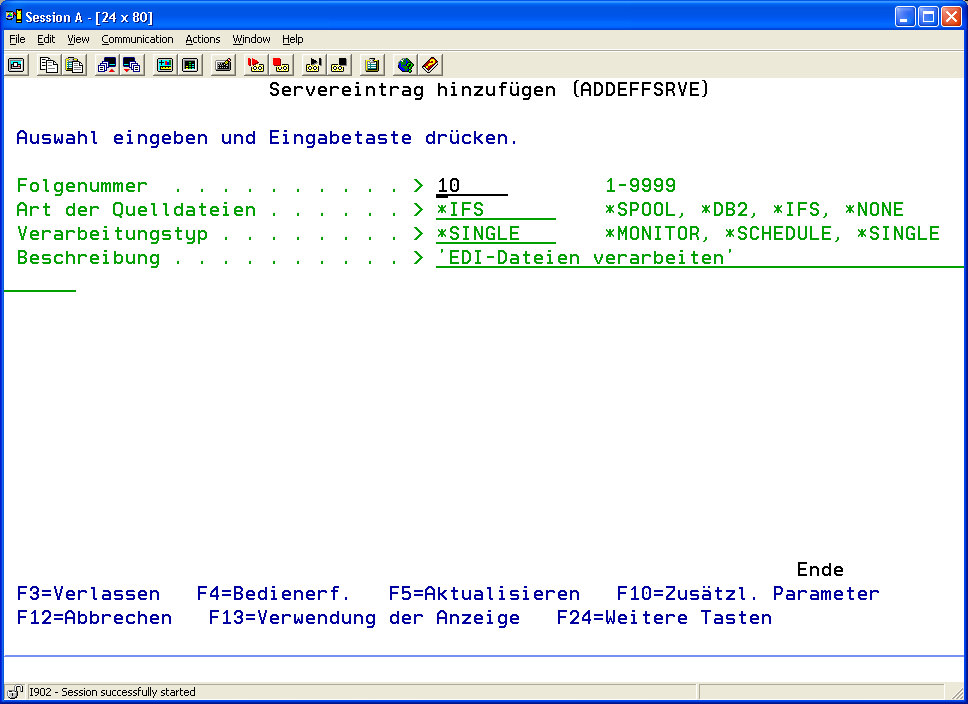Open the Communication menu
The width and height of the screenshot is (968, 704).
click(137, 39)
